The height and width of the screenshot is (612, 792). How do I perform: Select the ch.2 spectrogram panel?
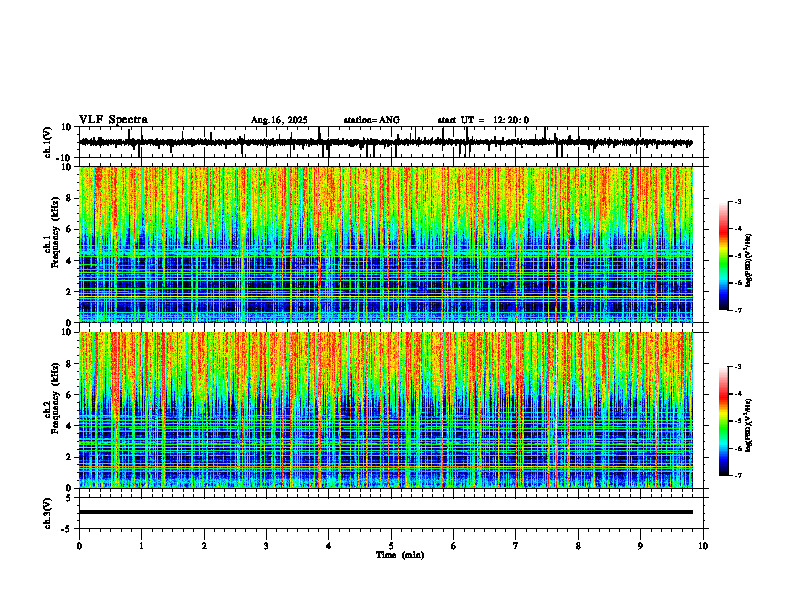386,410
